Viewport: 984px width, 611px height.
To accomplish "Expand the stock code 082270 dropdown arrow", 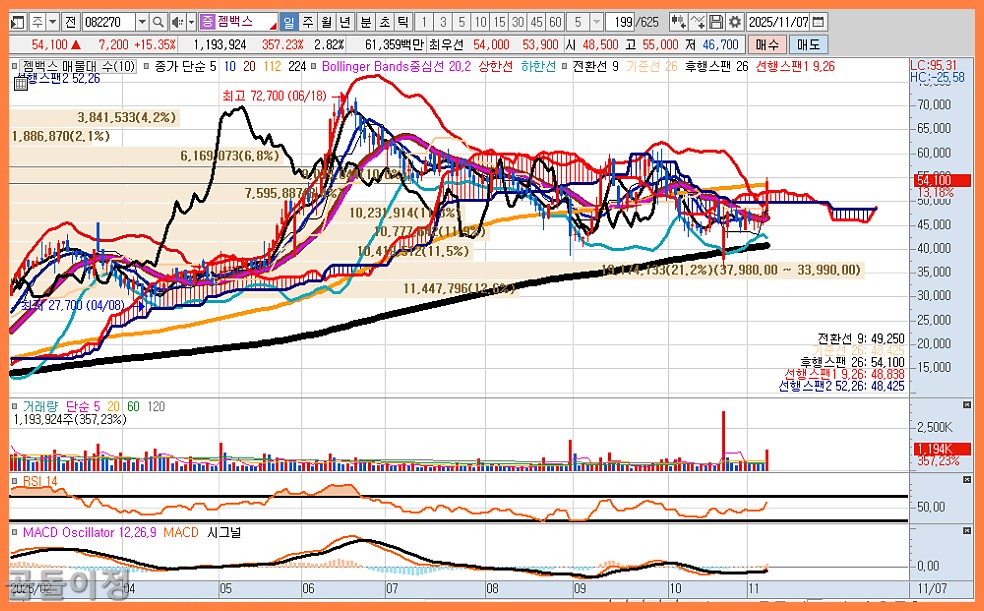I will pyautogui.click(x=142, y=23).
